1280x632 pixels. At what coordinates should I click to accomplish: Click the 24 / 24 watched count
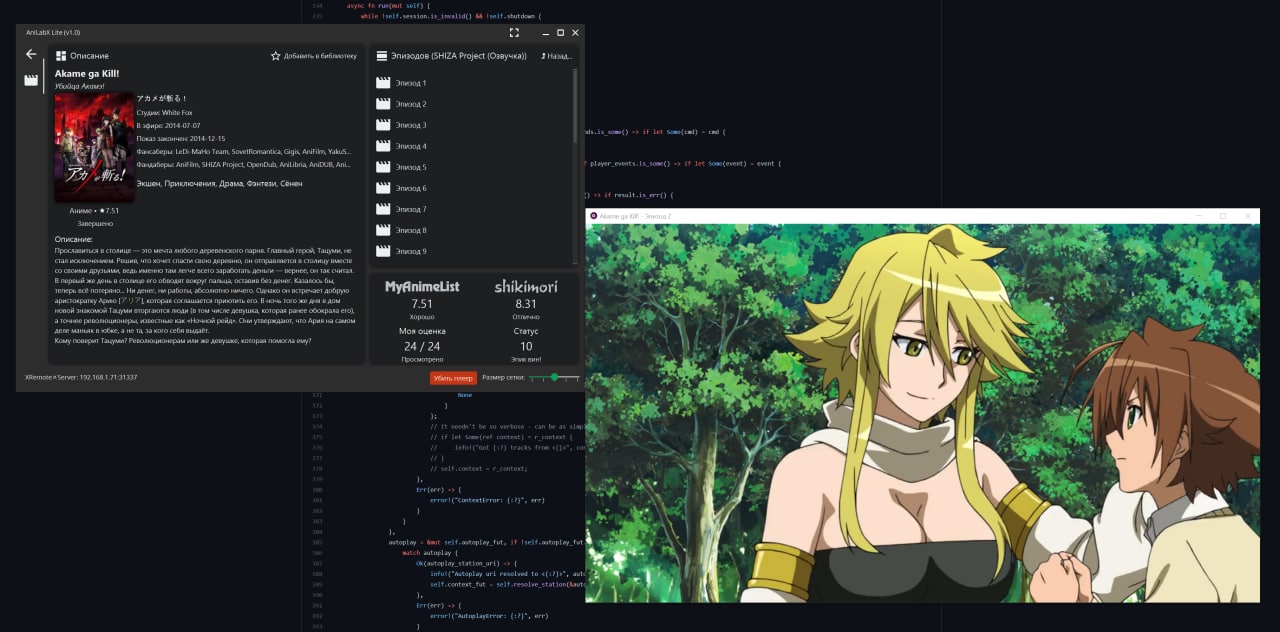pos(422,346)
